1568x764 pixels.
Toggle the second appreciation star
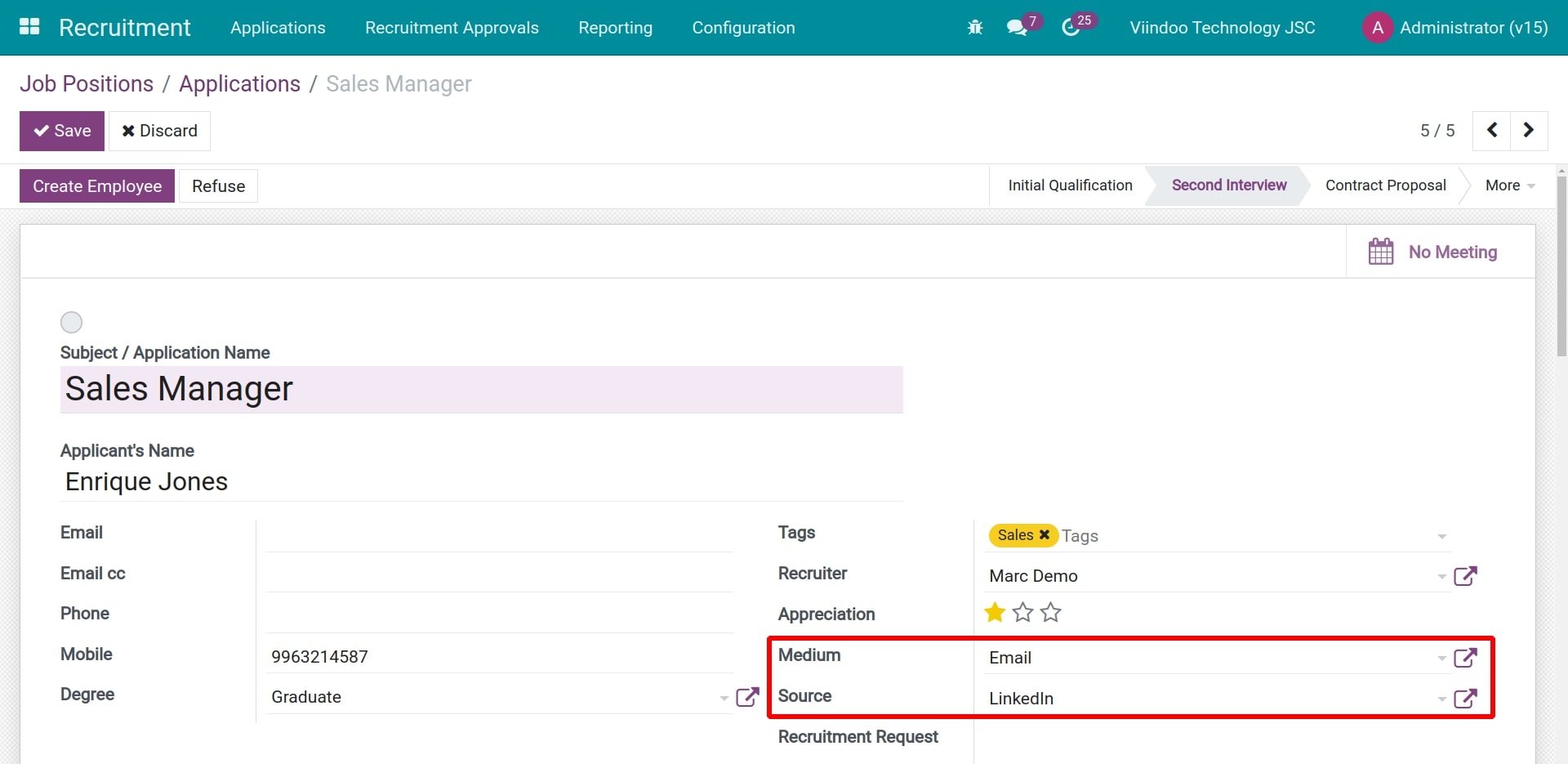[1022, 613]
